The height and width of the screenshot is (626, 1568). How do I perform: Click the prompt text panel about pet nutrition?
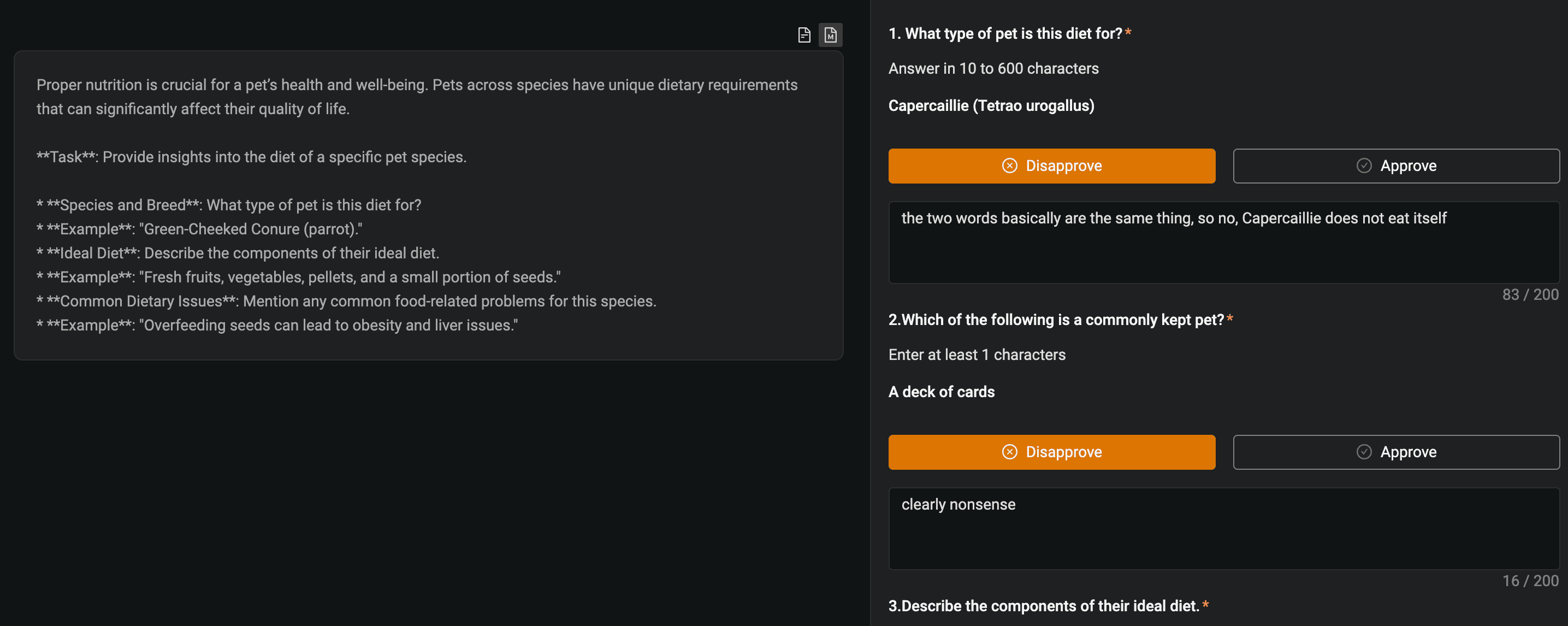click(429, 205)
